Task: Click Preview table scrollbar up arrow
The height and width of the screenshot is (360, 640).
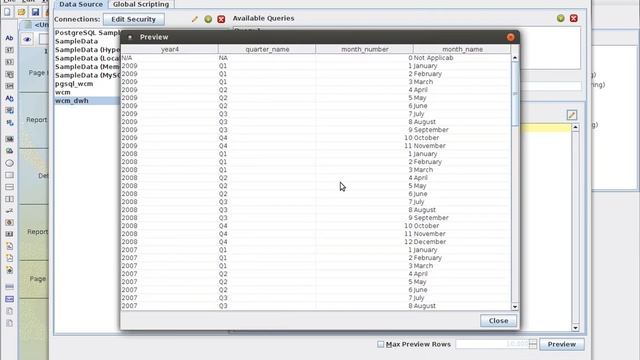Action: click(x=515, y=58)
